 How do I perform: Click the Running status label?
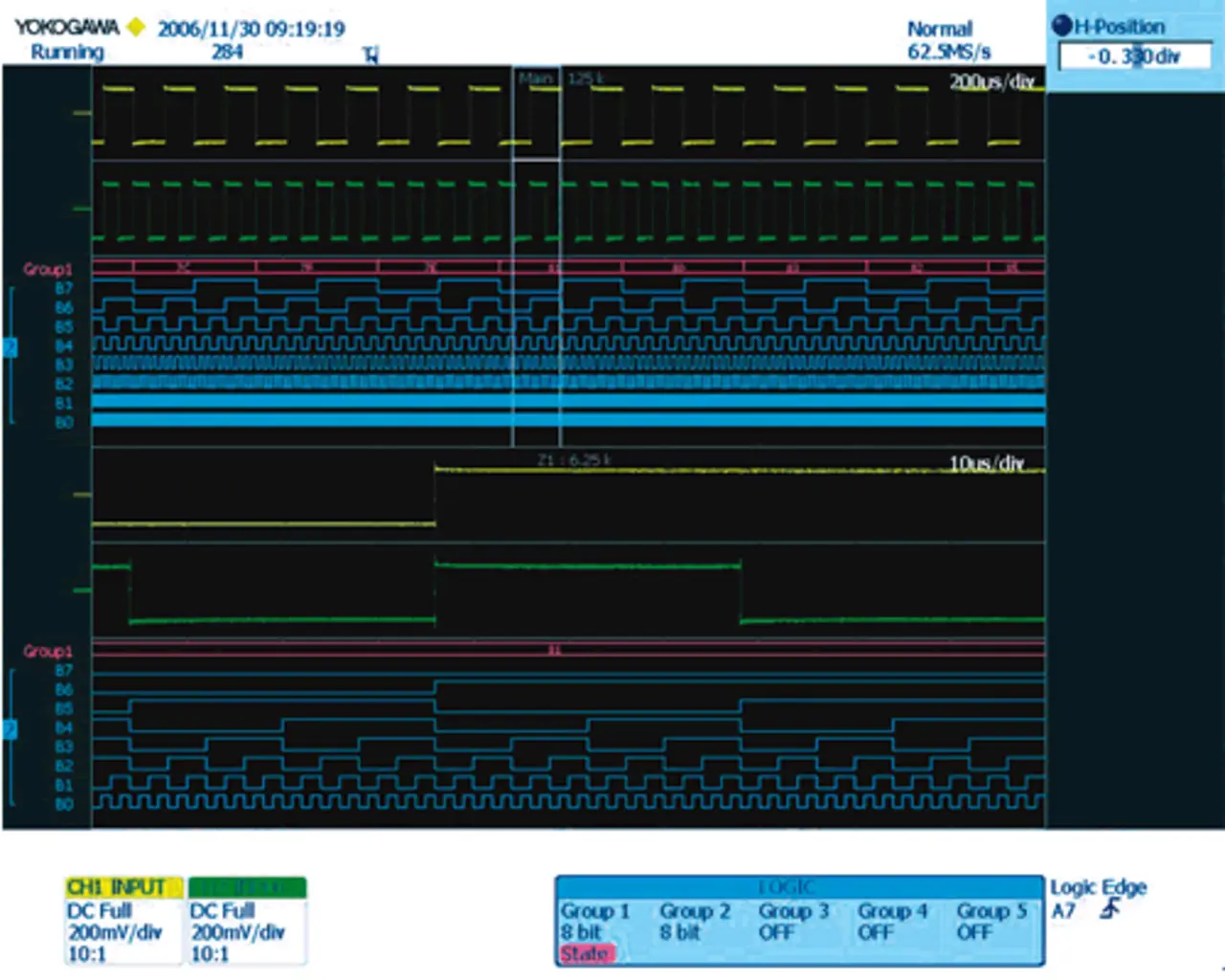pyautogui.click(x=67, y=53)
